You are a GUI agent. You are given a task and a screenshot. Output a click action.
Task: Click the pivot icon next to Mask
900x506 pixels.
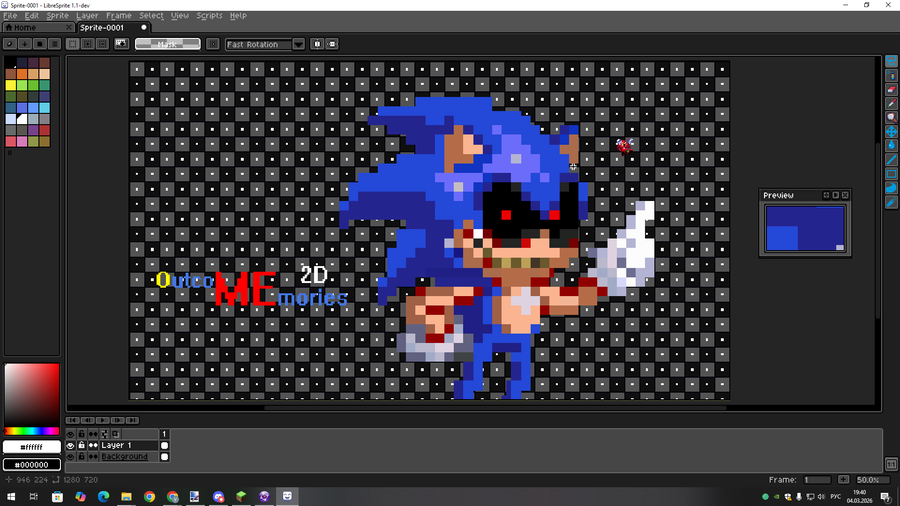click(x=213, y=44)
